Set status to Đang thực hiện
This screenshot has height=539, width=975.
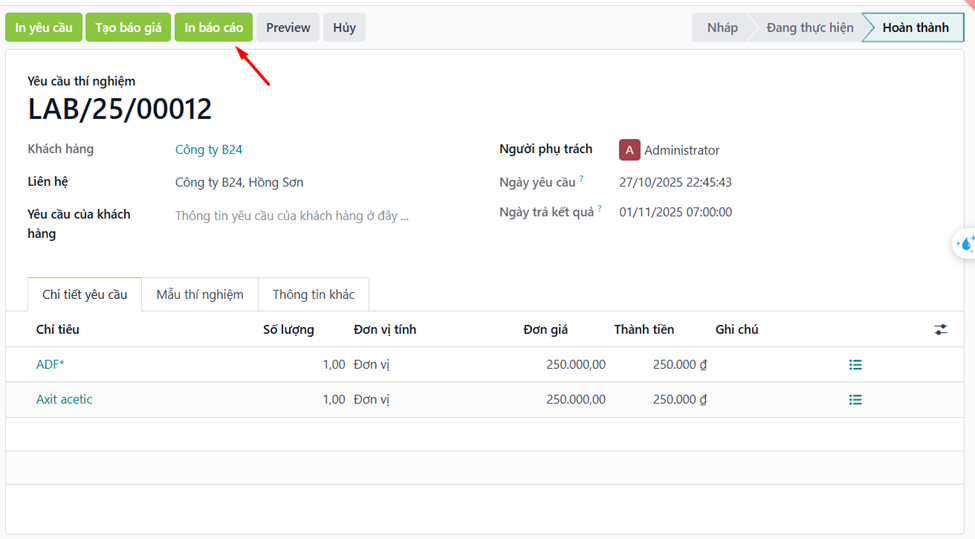click(x=809, y=28)
